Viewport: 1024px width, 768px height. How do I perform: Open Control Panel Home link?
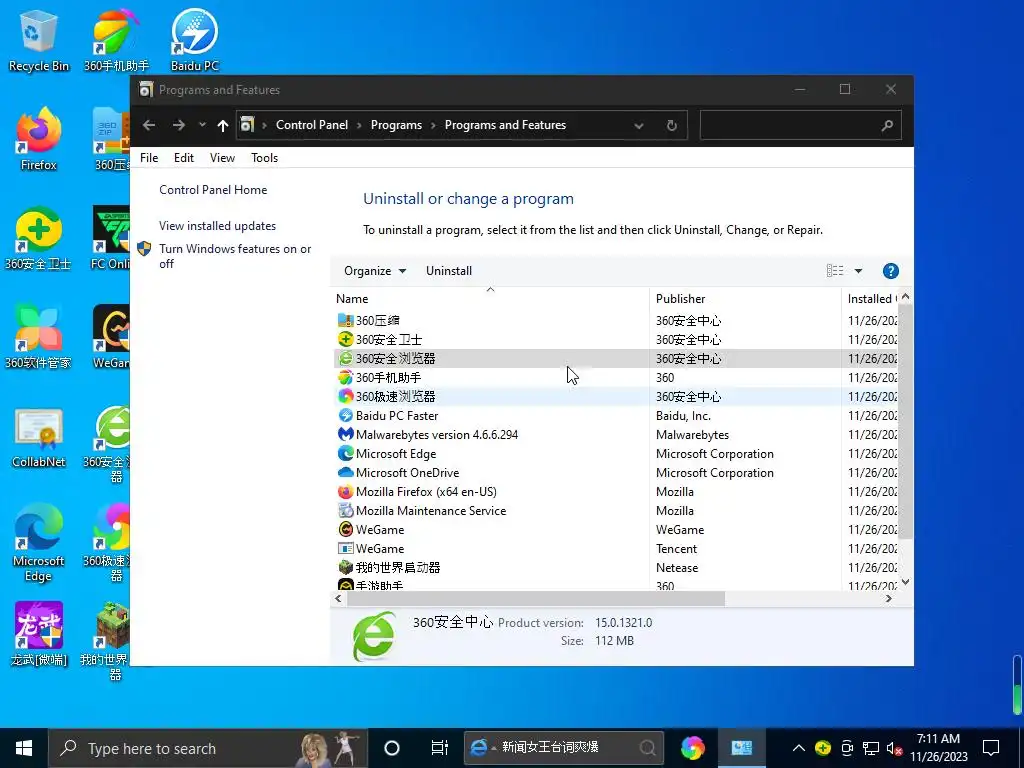click(x=213, y=190)
